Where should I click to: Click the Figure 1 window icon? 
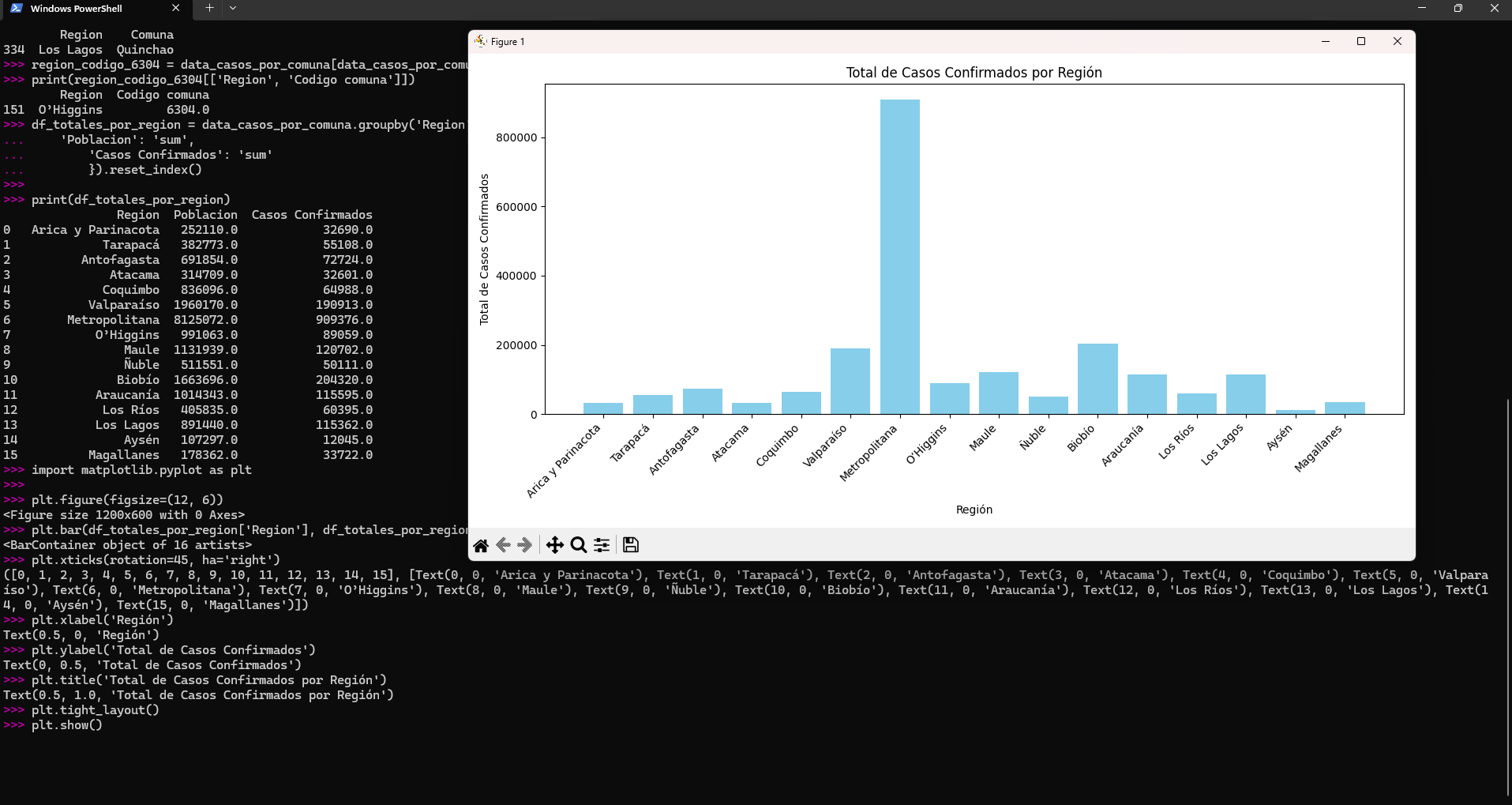tap(481, 41)
